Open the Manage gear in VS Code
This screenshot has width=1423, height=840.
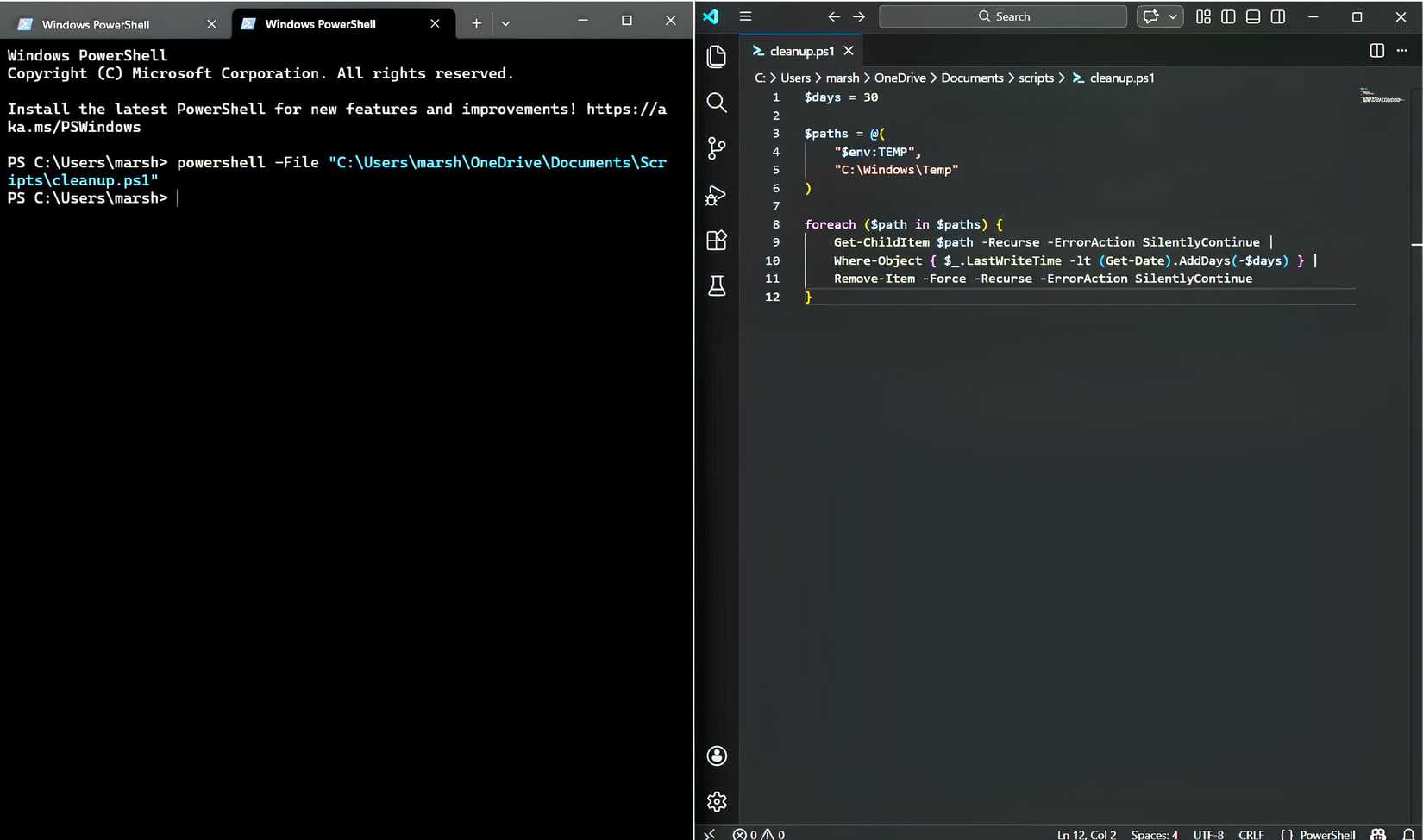click(x=716, y=802)
